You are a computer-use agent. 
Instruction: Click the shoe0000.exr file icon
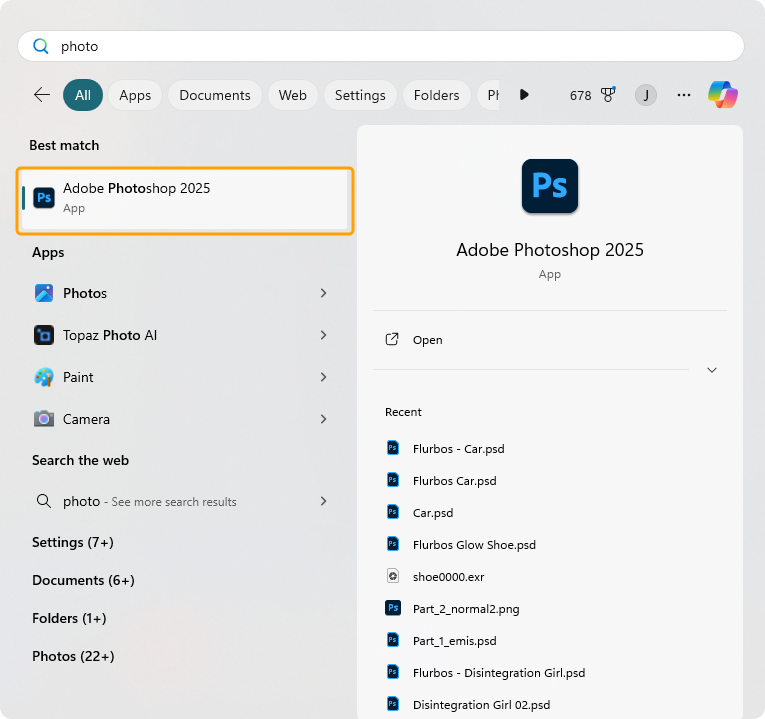tap(393, 576)
